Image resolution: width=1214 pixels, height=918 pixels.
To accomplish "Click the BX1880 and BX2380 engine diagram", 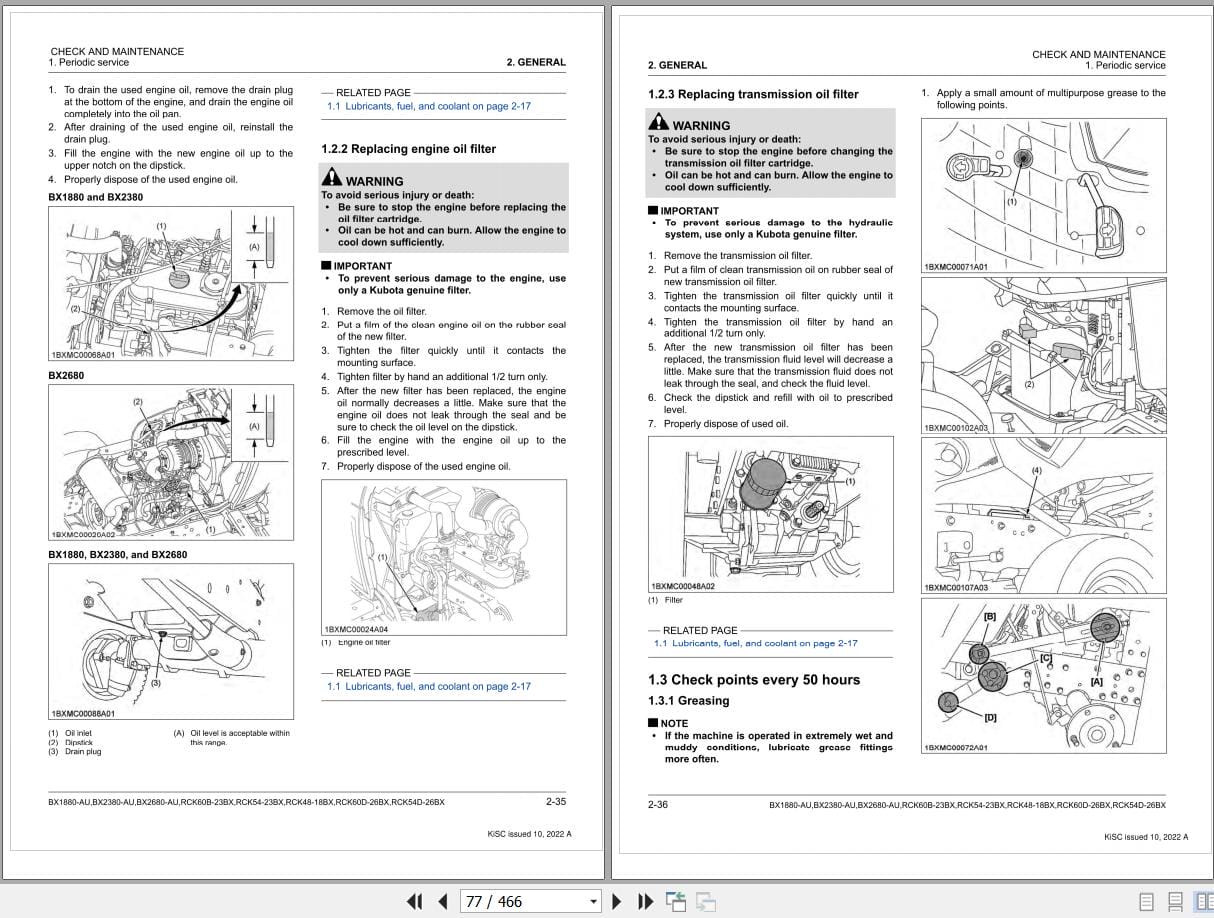I will coord(170,283).
